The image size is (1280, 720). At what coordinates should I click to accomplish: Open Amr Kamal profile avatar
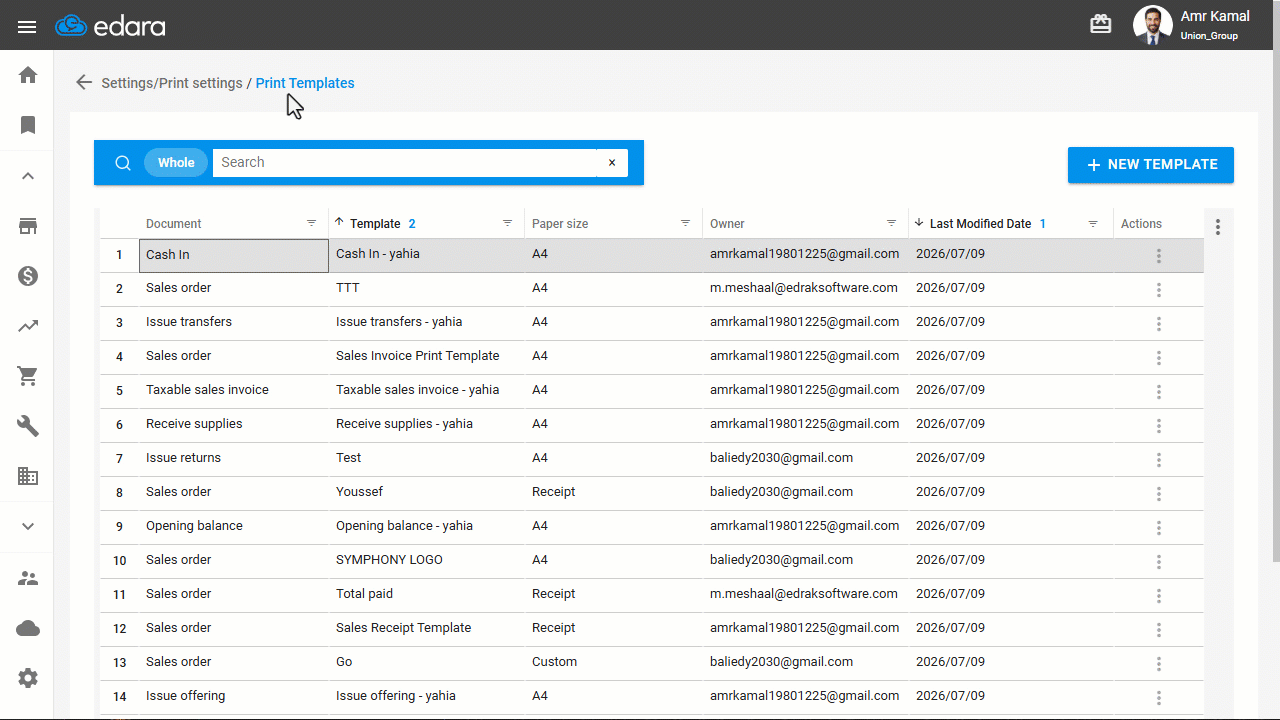point(1152,25)
